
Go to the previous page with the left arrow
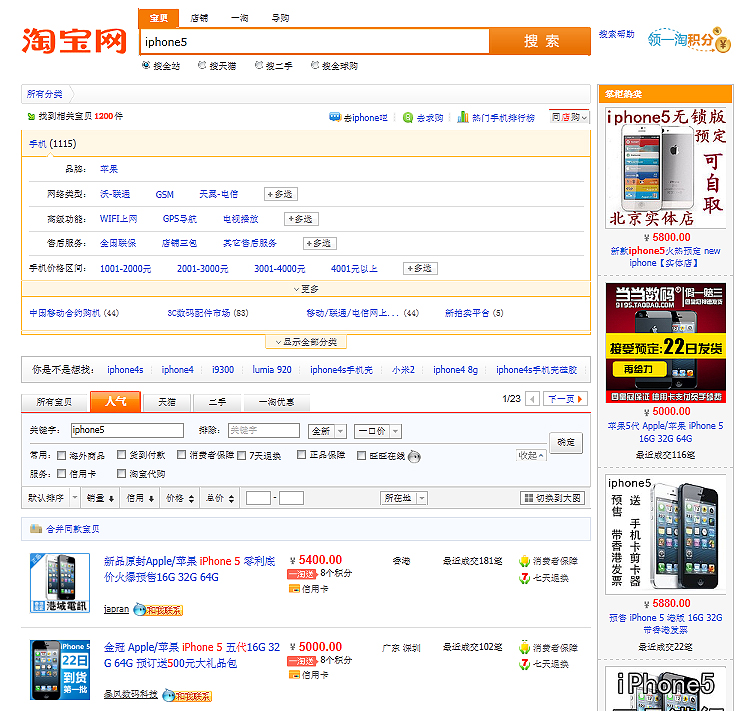(x=532, y=399)
